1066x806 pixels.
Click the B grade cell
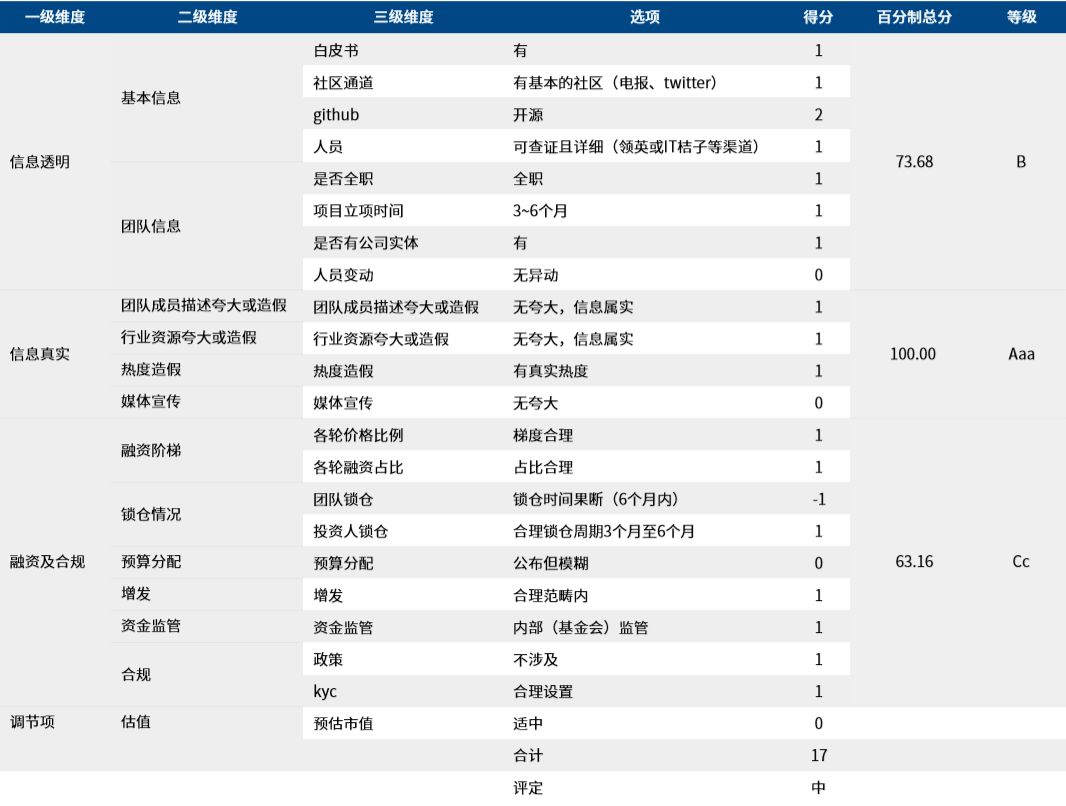(x=1021, y=162)
